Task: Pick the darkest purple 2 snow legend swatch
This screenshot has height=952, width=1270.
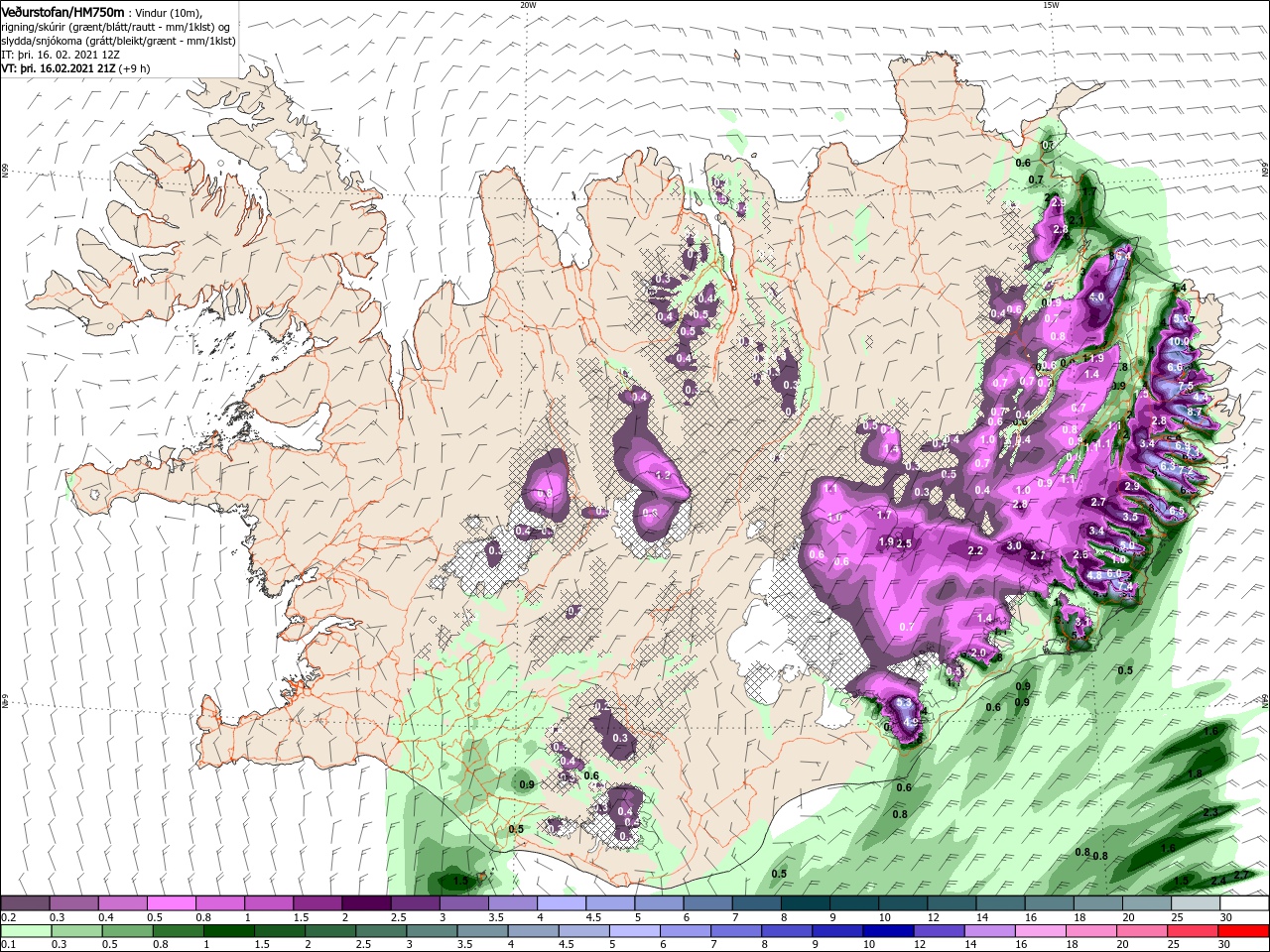Action: [365, 903]
